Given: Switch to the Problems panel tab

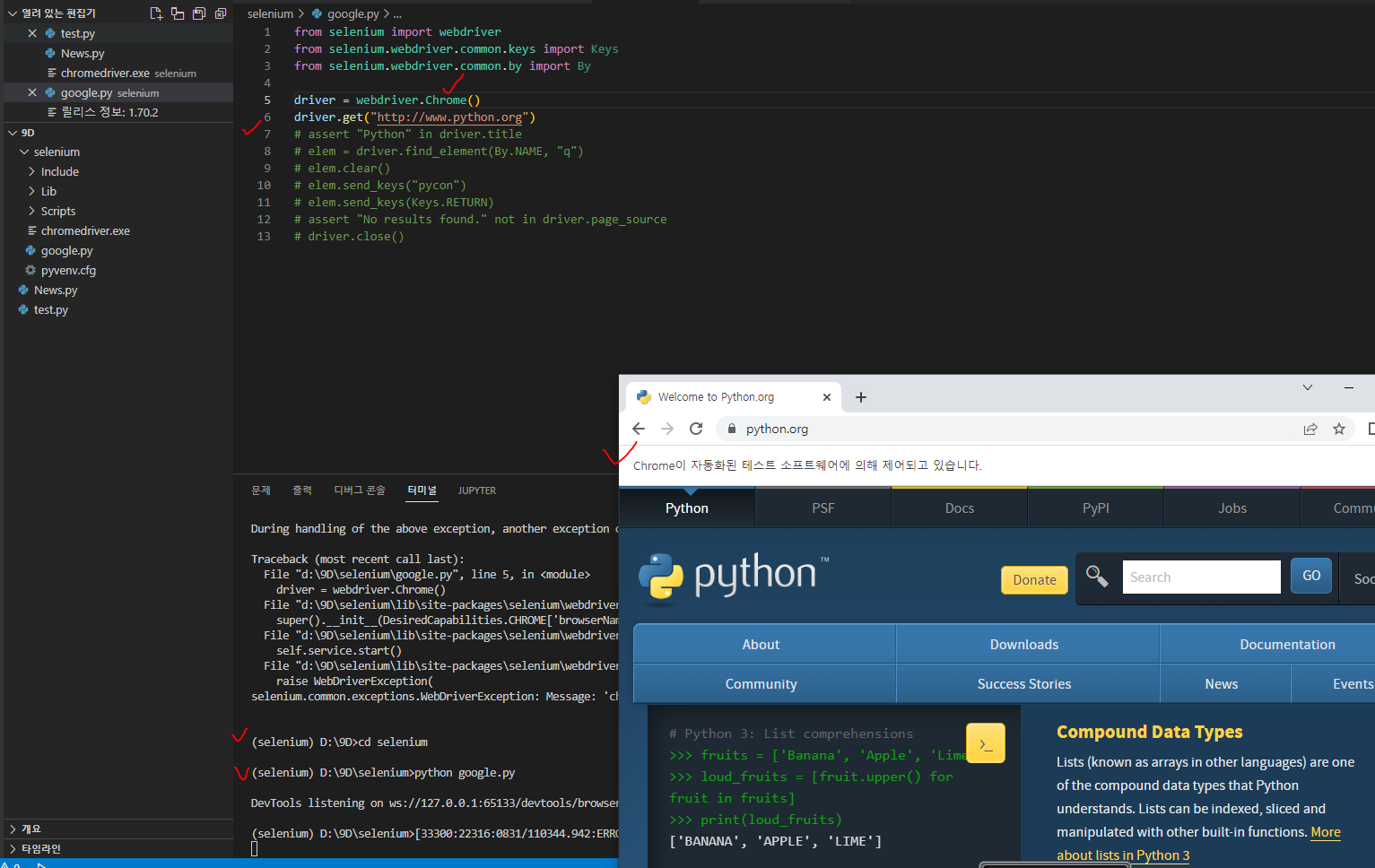Looking at the screenshot, I should click(261, 490).
